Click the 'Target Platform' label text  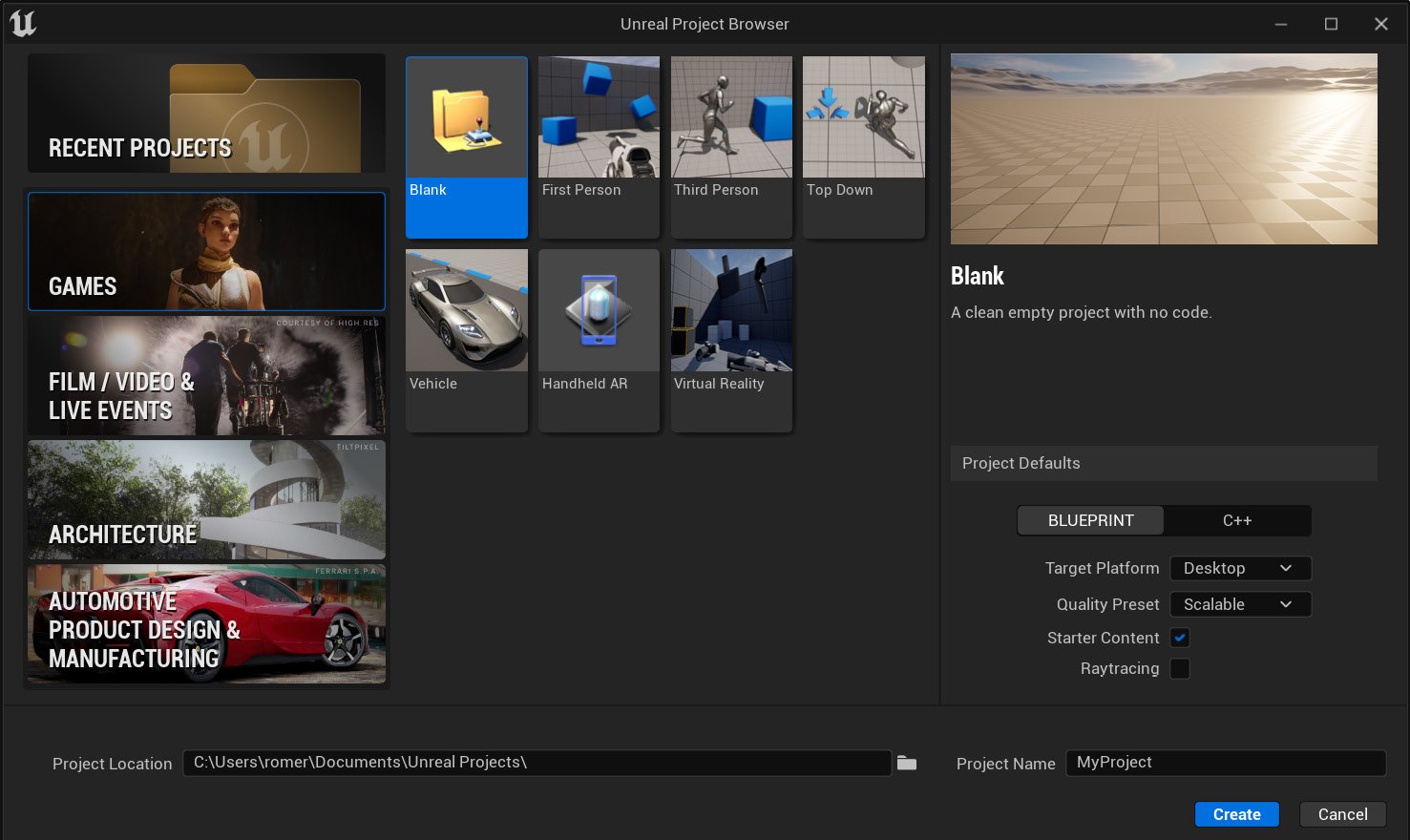(x=1102, y=568)
